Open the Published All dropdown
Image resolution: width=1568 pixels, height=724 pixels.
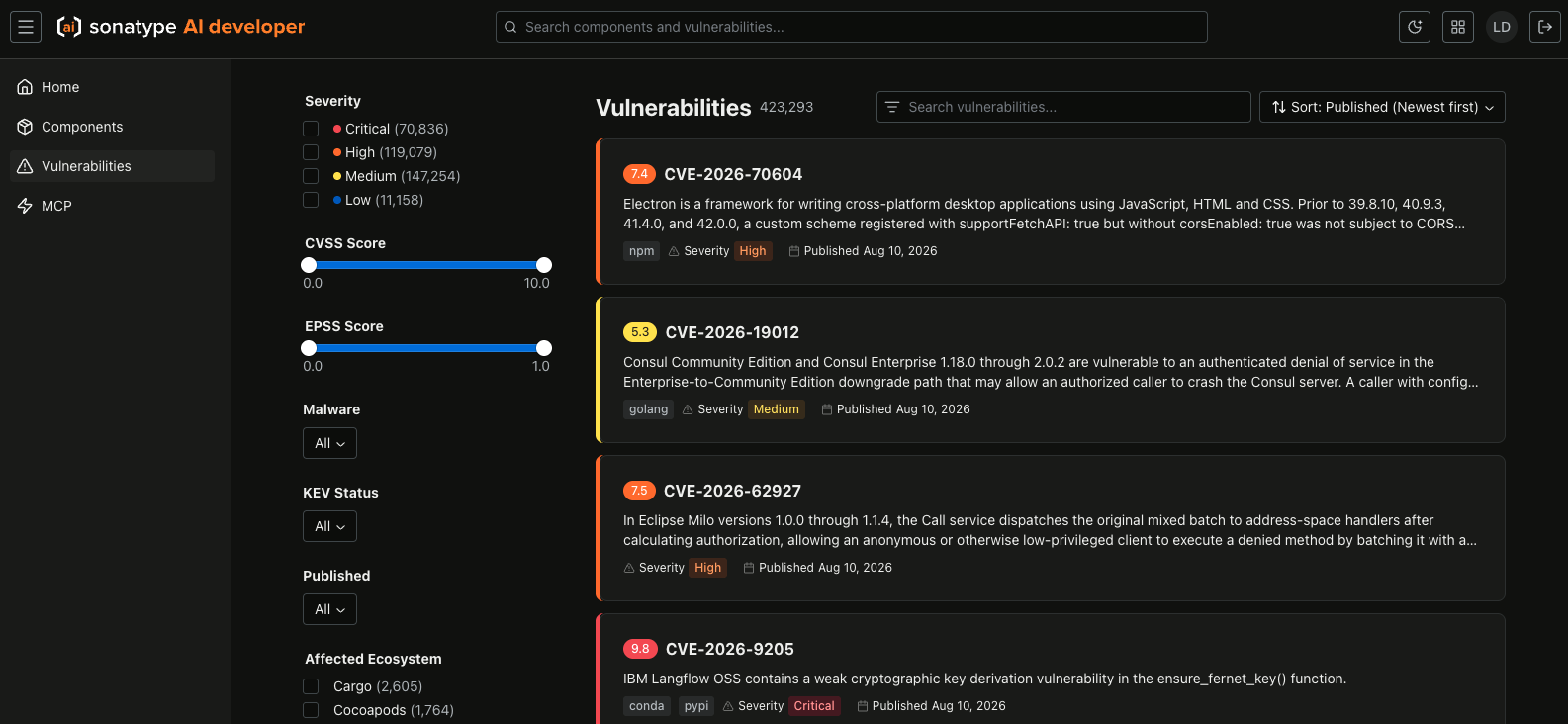[x=329, y=609]
